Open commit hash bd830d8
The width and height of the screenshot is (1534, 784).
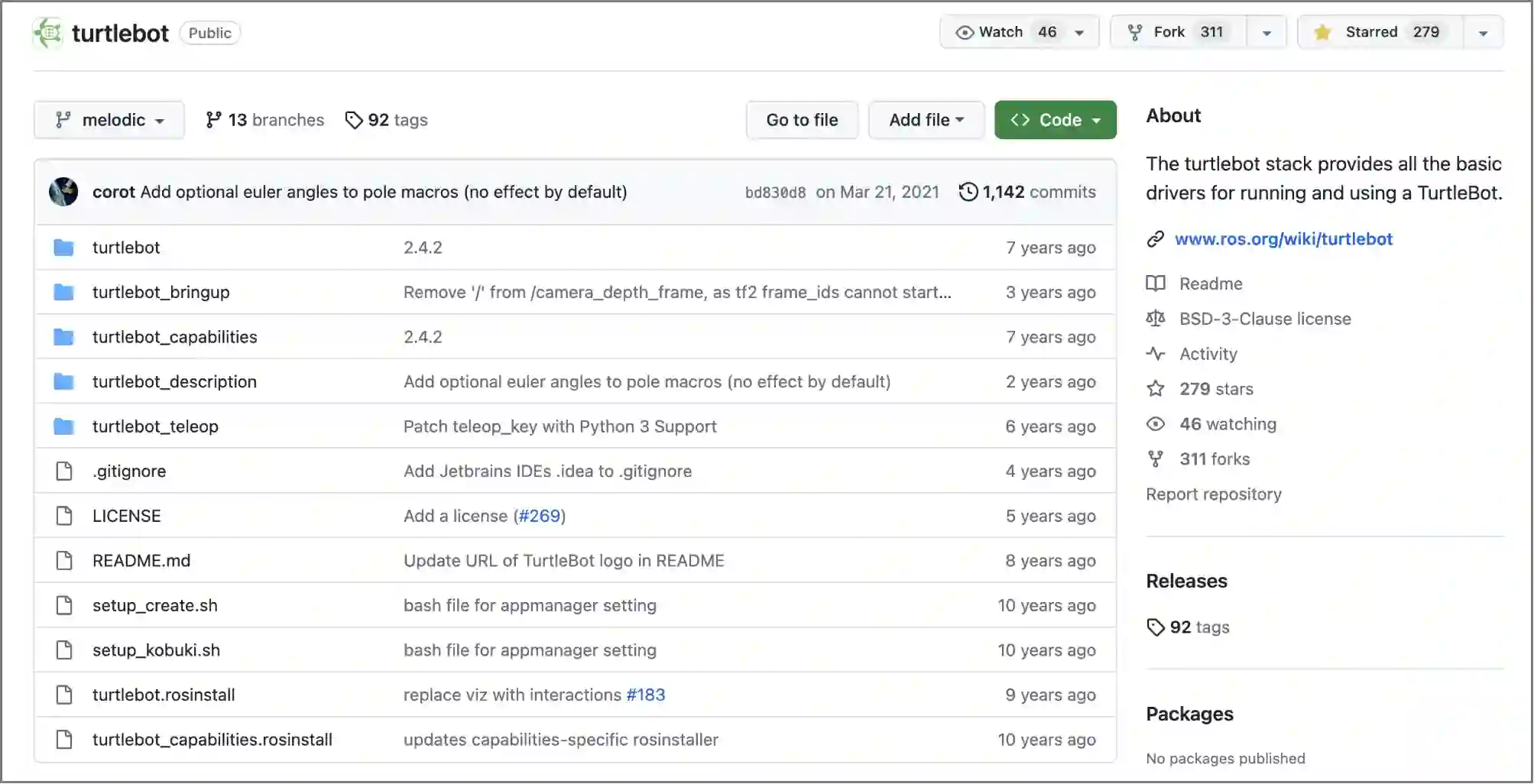(775, 193)
